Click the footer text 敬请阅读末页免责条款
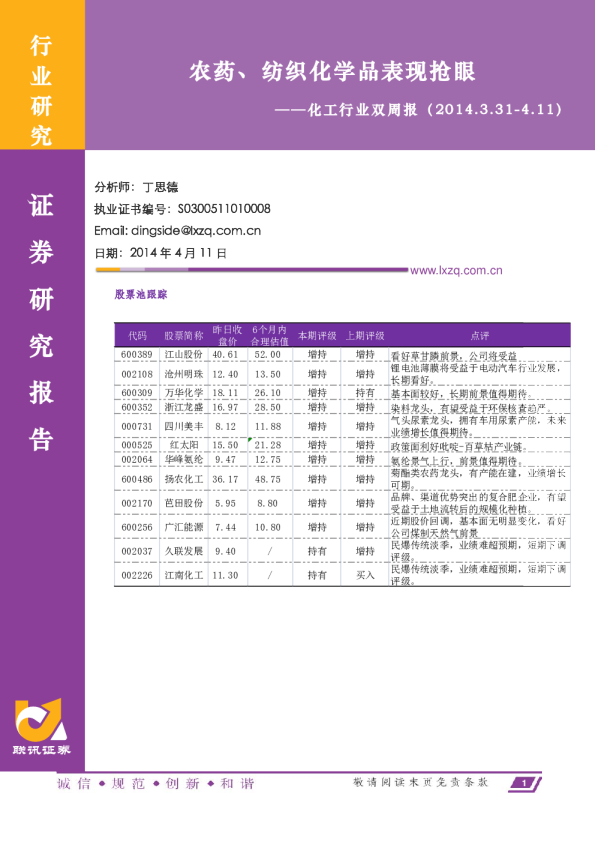 click(x=420, y=782)
